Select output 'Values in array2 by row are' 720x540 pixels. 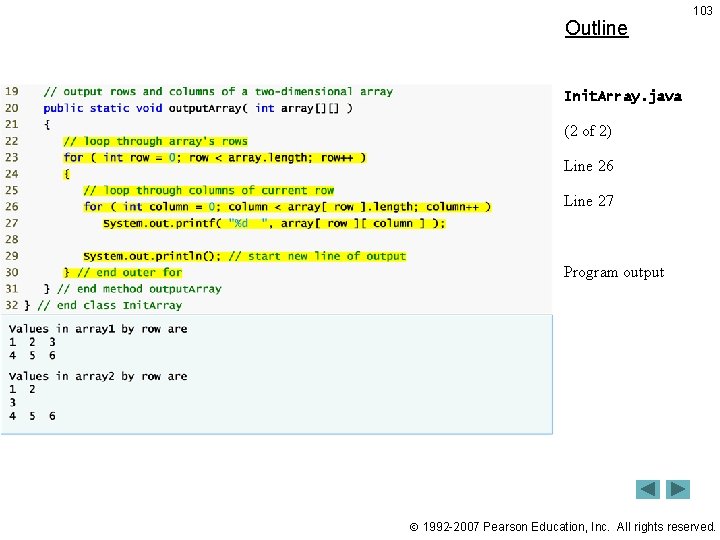98,376
